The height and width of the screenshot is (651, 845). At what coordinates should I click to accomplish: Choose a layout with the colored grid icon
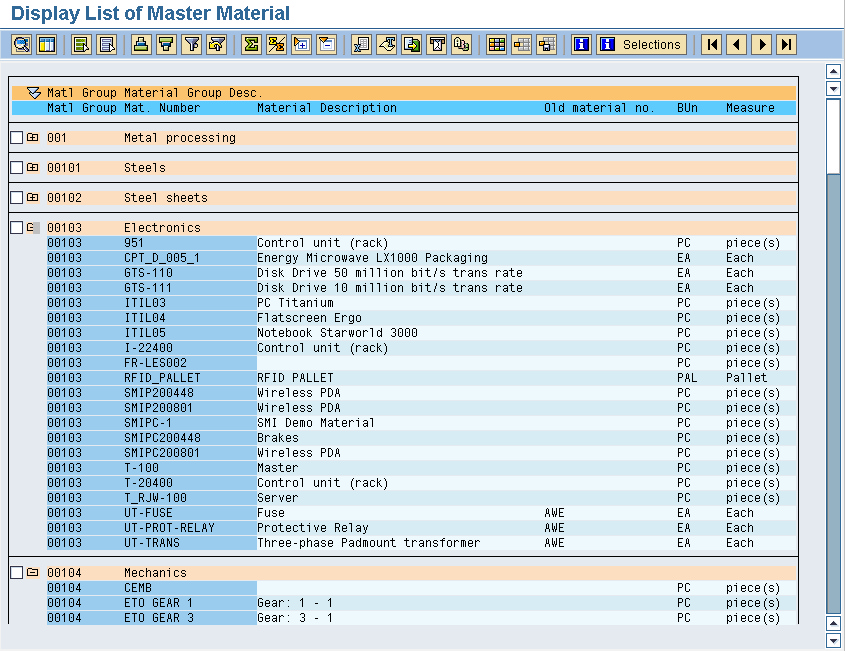point(496,44)
